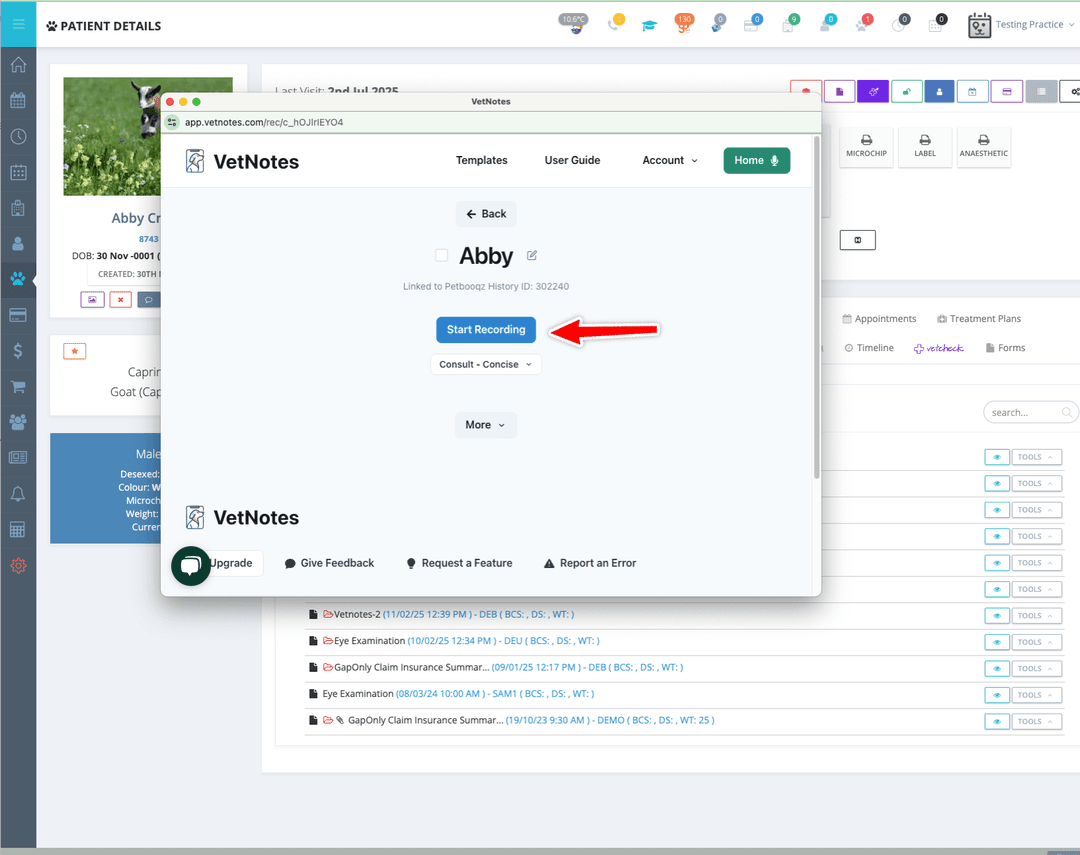Image resolution: width=1080 pixels, height=855 pixels.
Task: Toggle the hamburger menu to collapse the sidebar
Action: [x=18, y=24]
